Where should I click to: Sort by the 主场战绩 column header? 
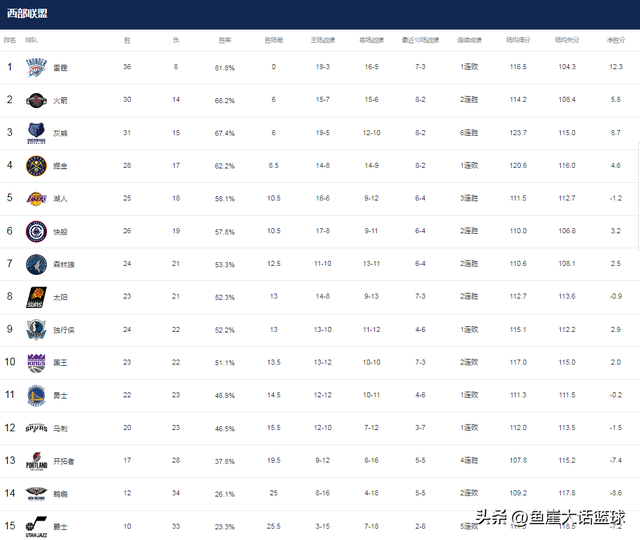pos(322,40)
